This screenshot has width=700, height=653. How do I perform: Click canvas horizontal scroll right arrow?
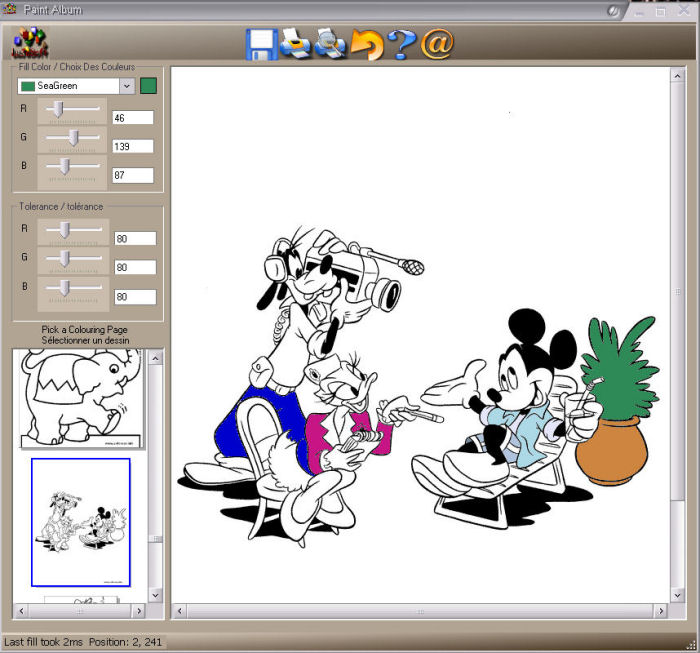tap(661, 611)
